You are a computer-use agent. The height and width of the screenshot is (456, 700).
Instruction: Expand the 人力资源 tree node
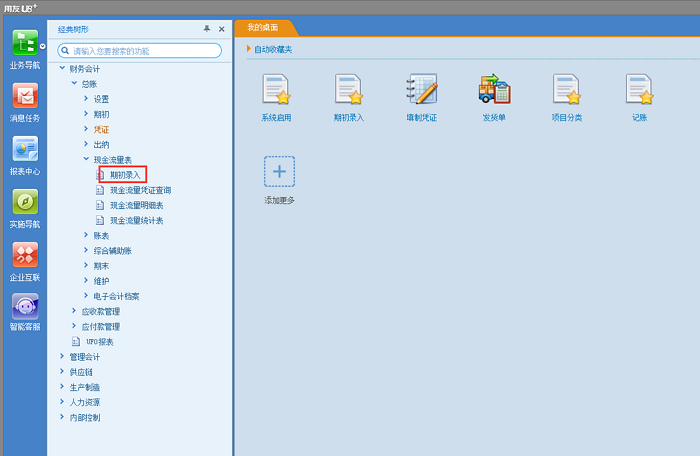coord(62,402)
